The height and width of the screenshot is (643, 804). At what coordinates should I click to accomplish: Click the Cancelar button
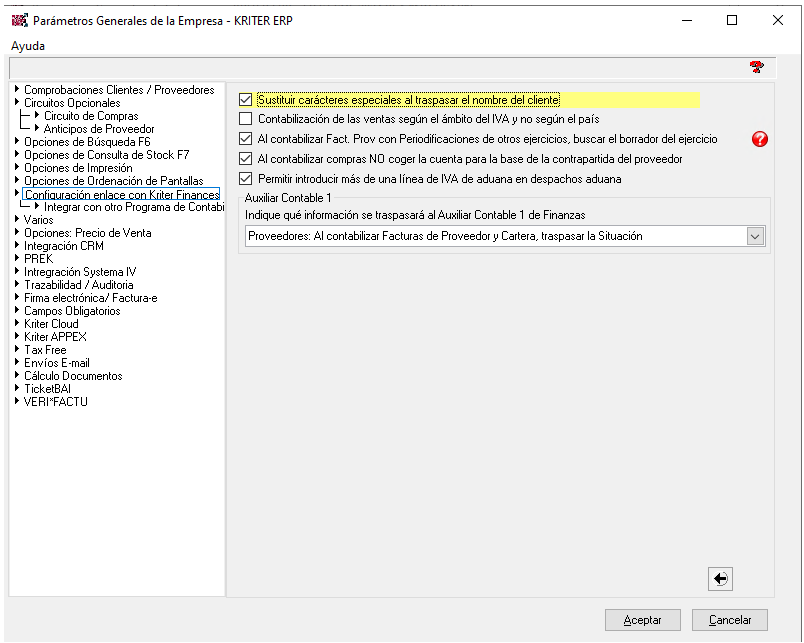[x=730, y=620]
